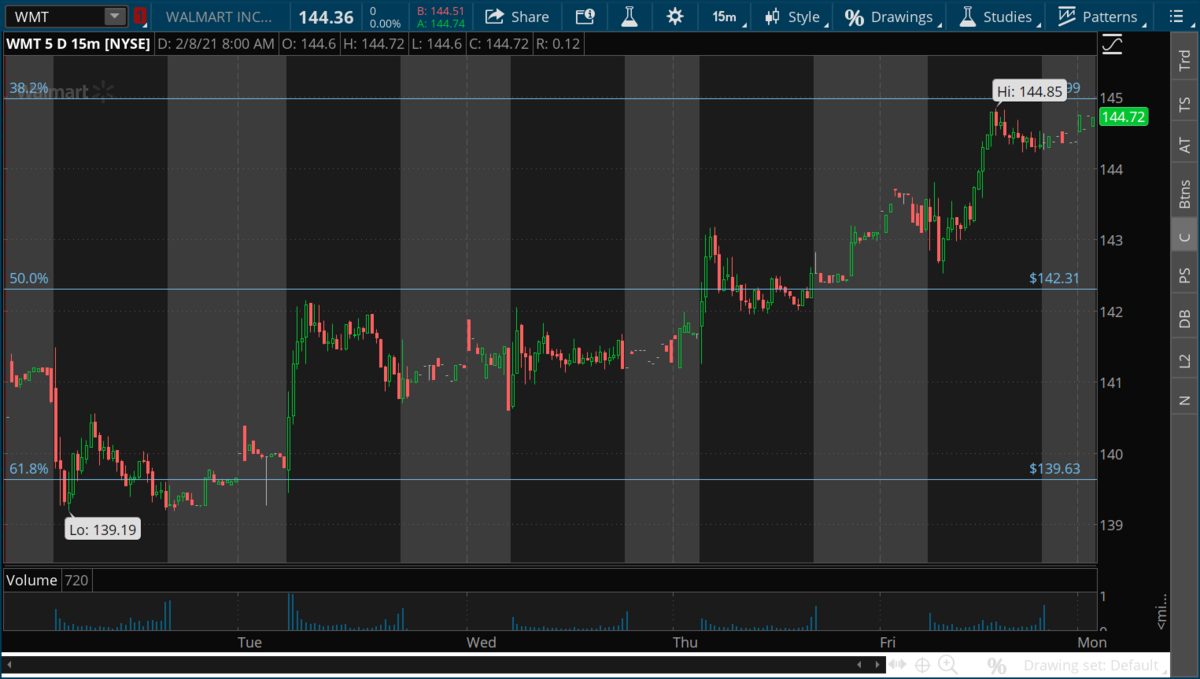Toggle the Trd sidebar panel
Image resolution: width=1200 pixels, height=679 pixels.
click(x=1185, y=60)
